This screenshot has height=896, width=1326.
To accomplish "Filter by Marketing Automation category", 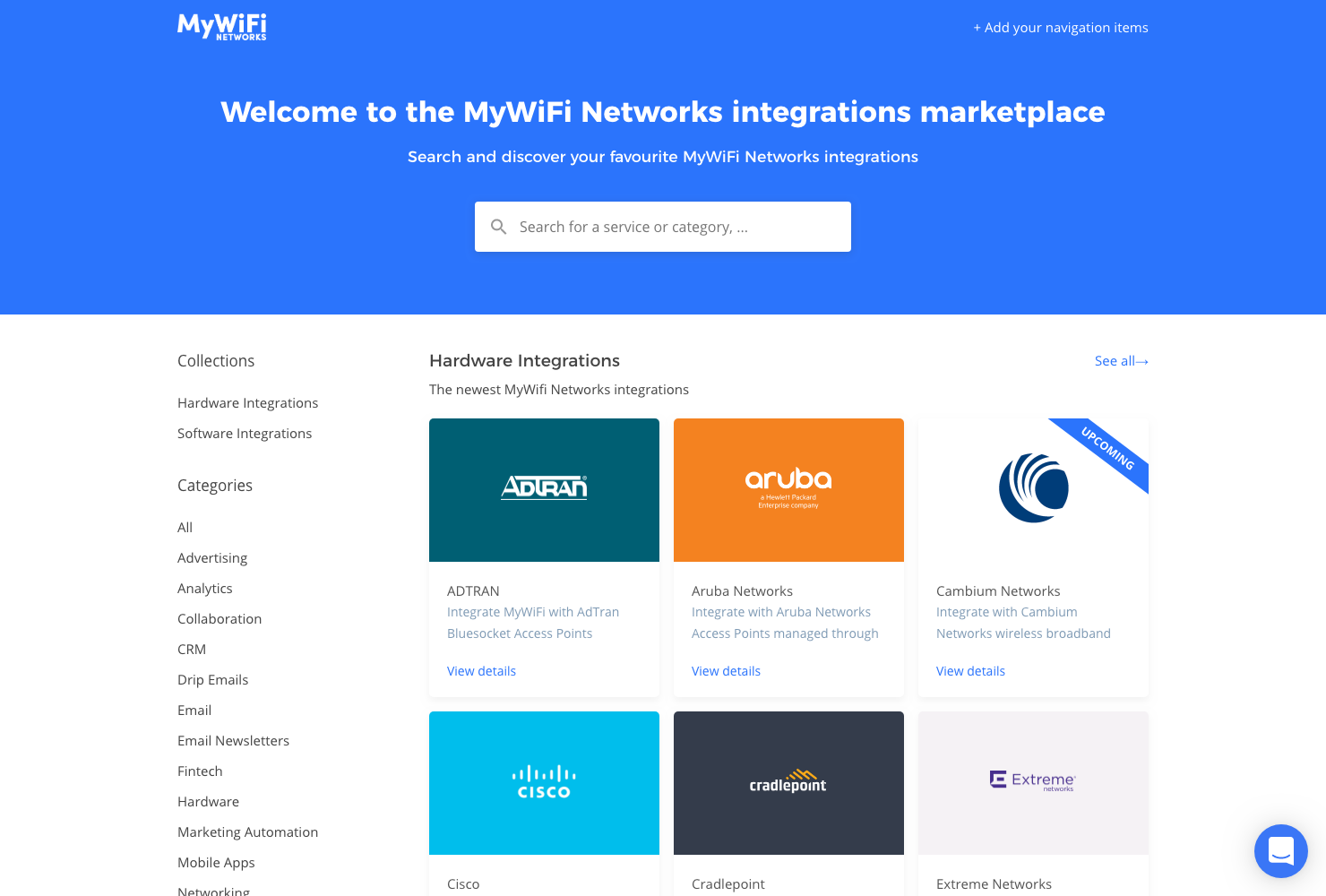I will pos(247,832).
